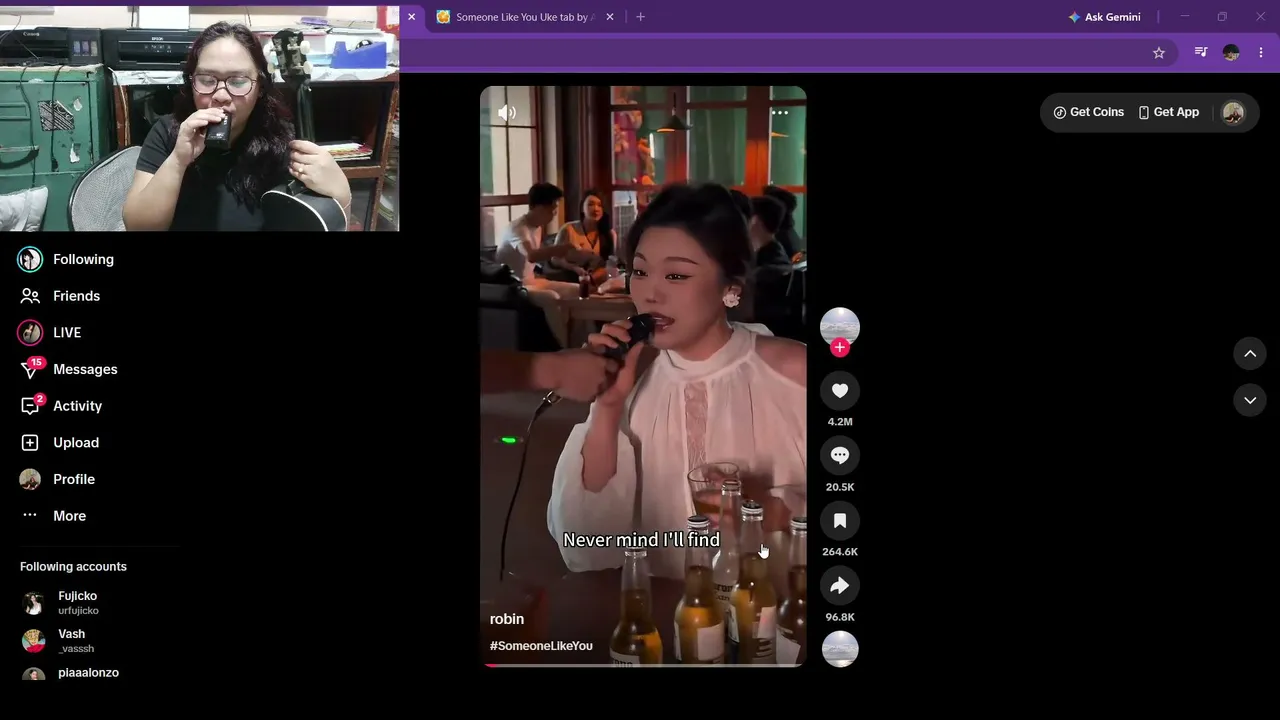Open a new browser tab
Viewport: 1280px width, 720px height.
(641, 17)
